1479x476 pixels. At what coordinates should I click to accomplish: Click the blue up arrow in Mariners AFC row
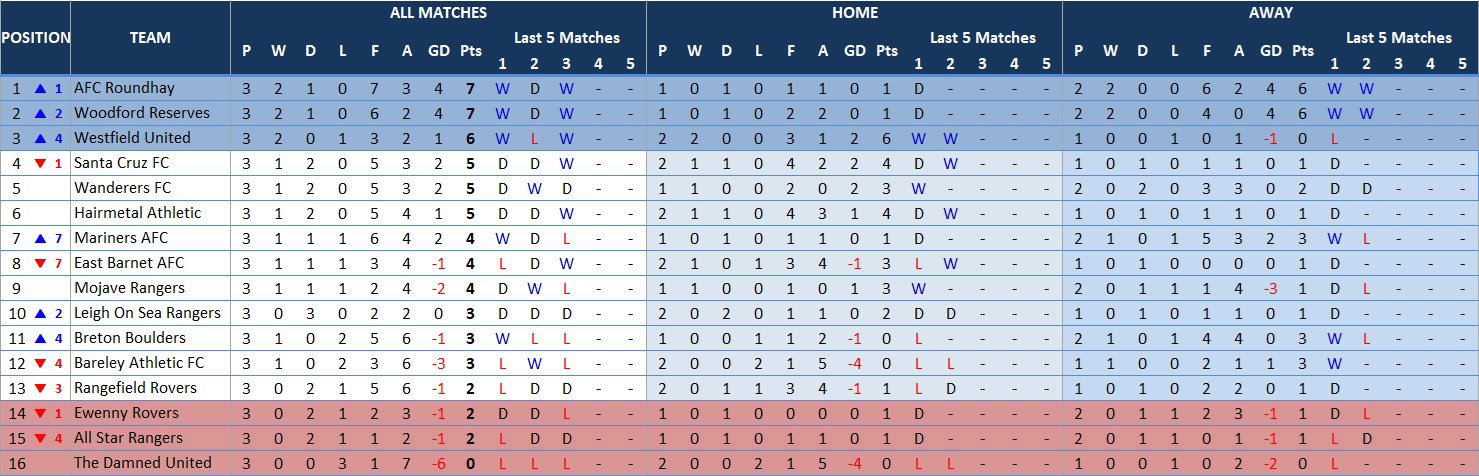click(x=41, y=238)
